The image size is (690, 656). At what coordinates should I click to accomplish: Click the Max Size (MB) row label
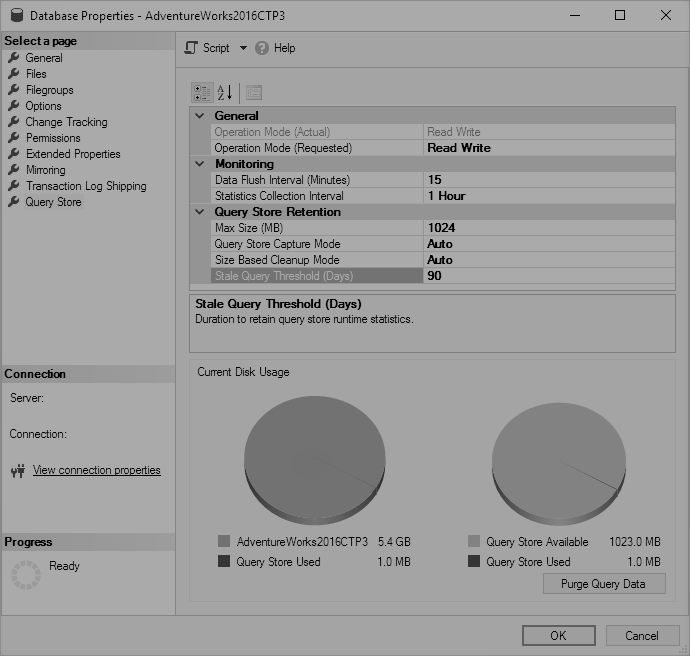(x=249, y=228)
